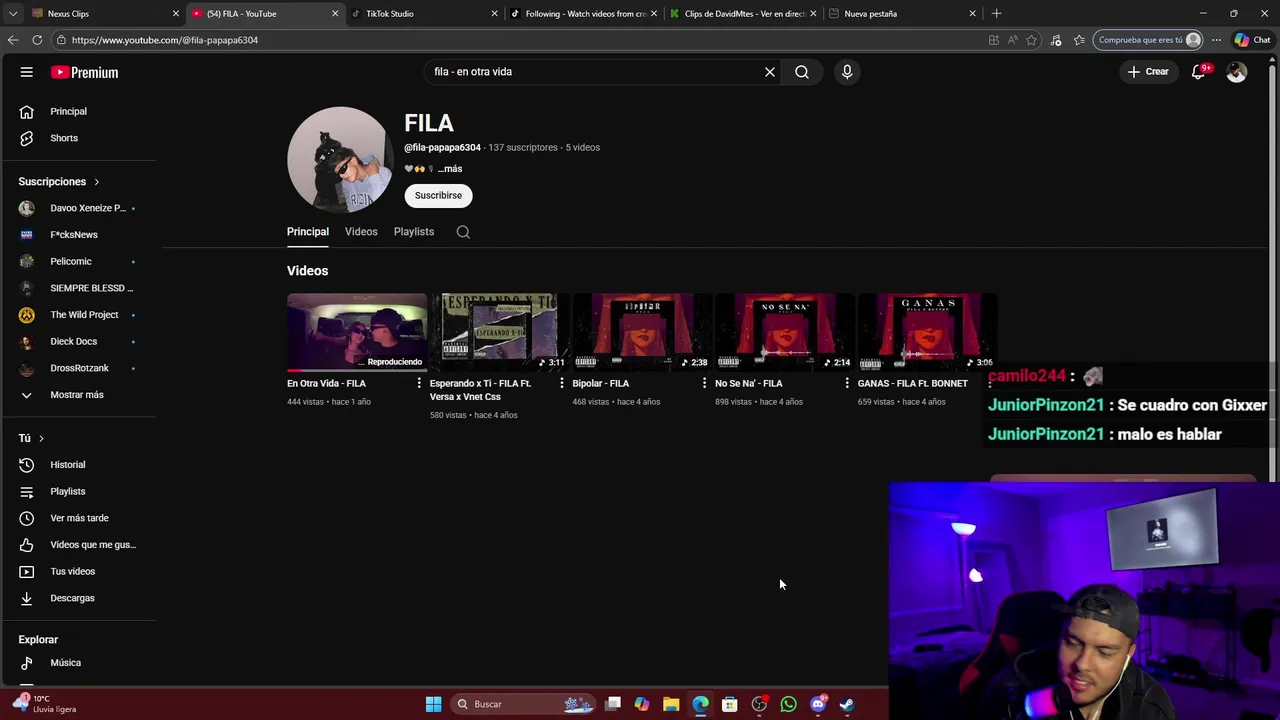Expand the channel description with ...más
The height and width of the screenshot is (720, 1280).
450,169
